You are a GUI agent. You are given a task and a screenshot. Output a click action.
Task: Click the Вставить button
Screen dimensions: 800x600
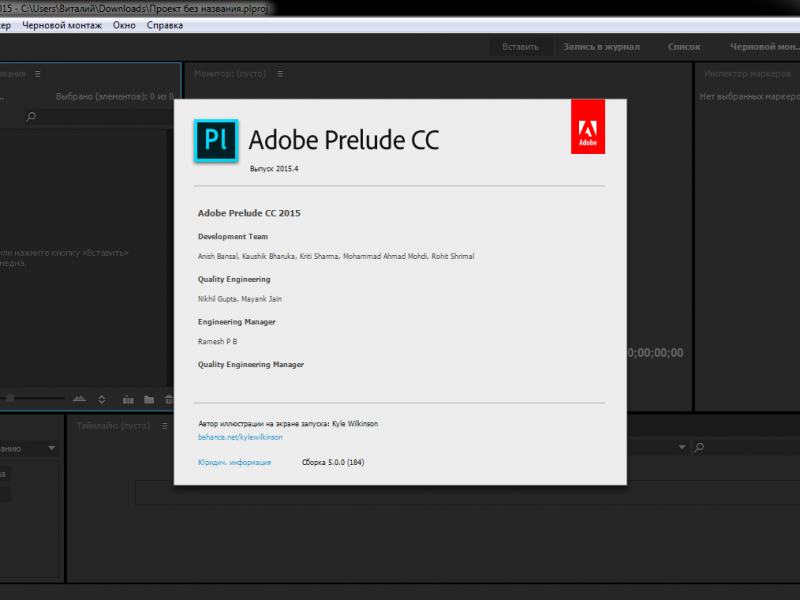coord(520,47)
